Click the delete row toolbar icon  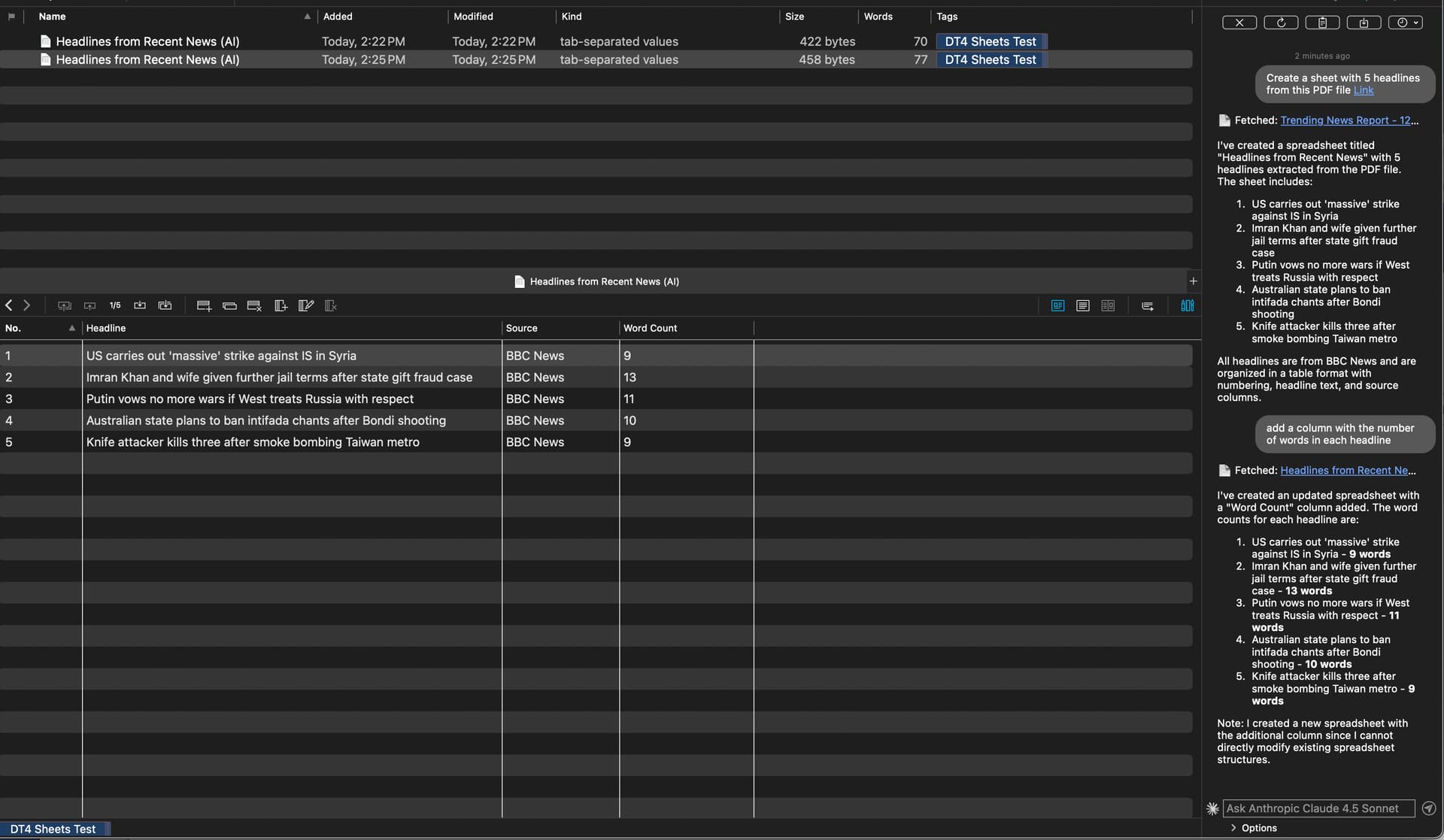click(x=254, y=305)
